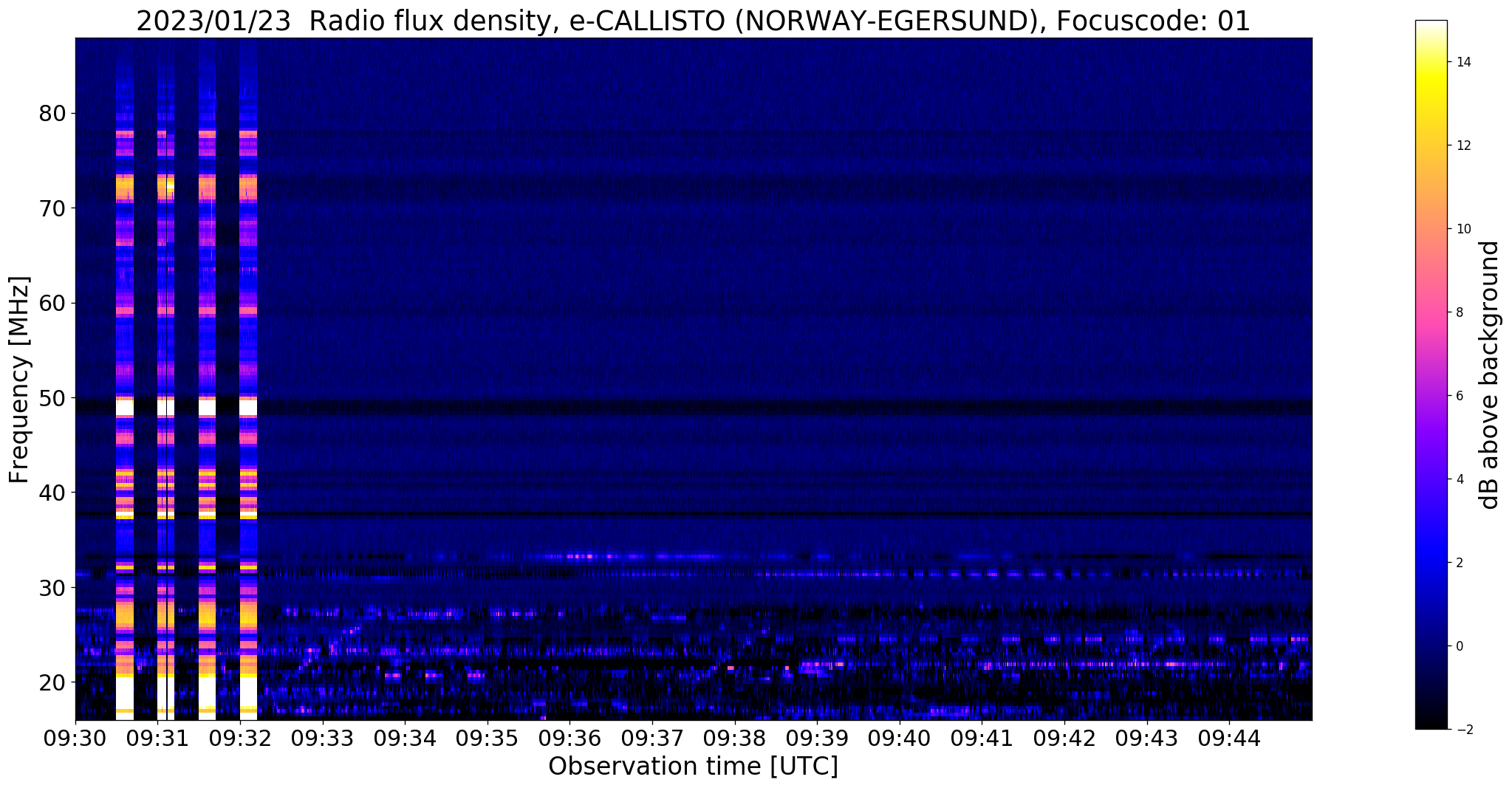Screen dimensions: 1512x788
Task: Click the x-axis tick label 09:42
Action: [1064, 739]
